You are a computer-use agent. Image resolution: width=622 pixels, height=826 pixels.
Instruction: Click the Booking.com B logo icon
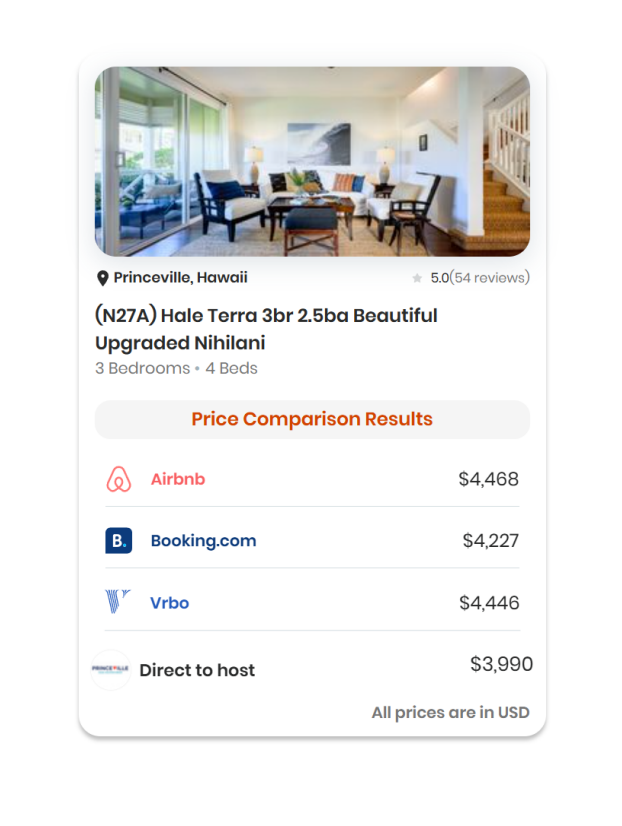119,540
